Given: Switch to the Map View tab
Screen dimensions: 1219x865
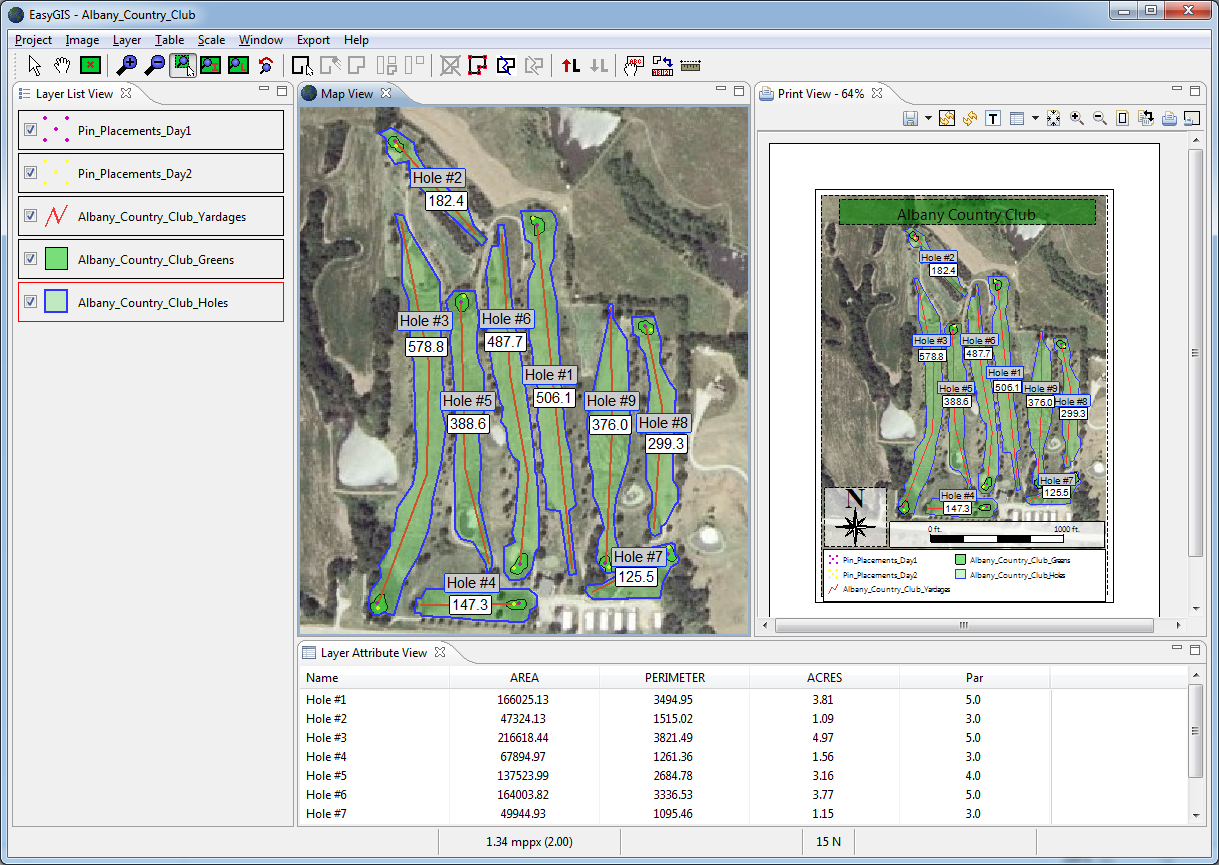Looking at the screenshot, I should 346,94.
